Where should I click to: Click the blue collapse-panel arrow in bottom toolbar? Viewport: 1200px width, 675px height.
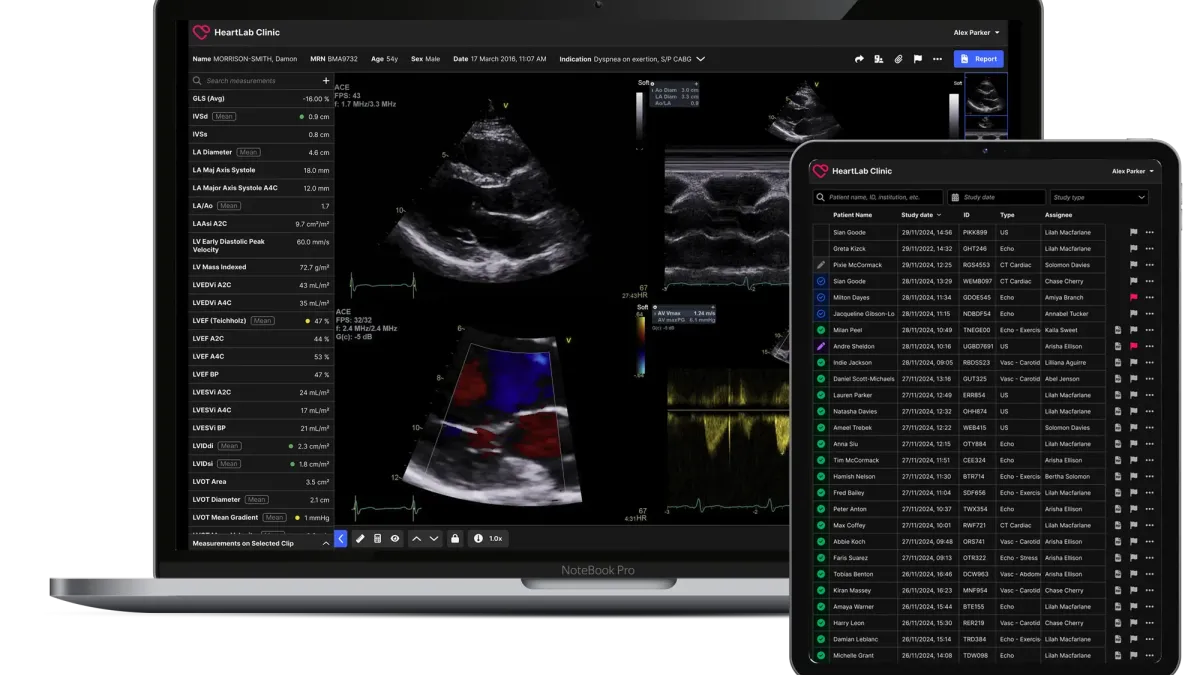point(340,538)
